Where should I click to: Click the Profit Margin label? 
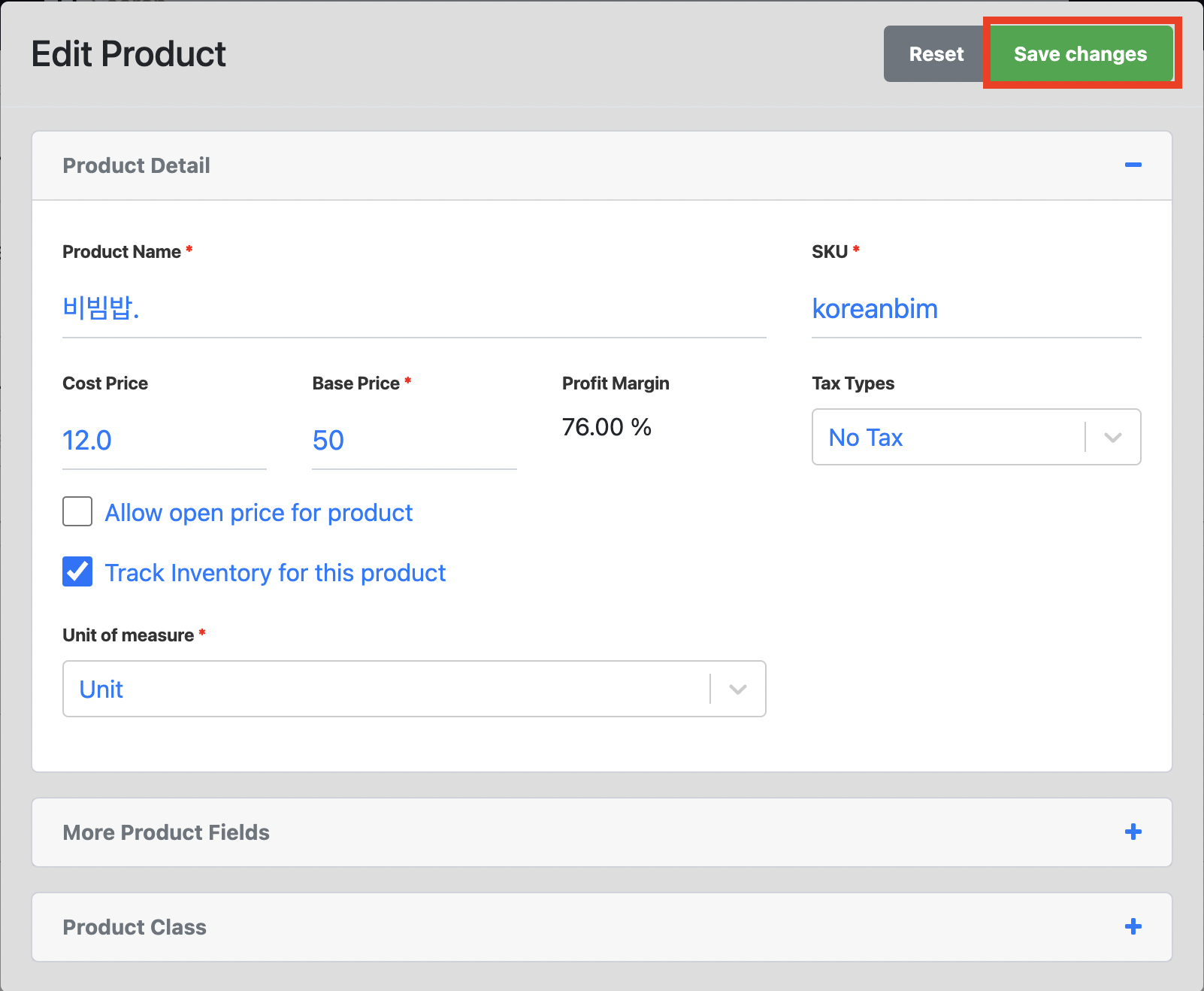pyautogui.click(x=616, y=383)
